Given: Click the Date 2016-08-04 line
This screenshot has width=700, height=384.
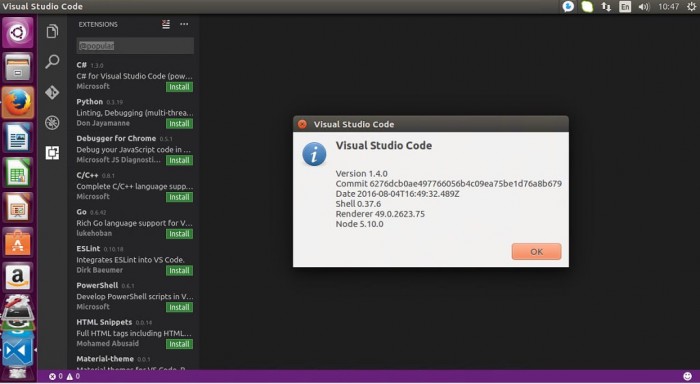Looking at the screenshot, I should click(397, 194).
